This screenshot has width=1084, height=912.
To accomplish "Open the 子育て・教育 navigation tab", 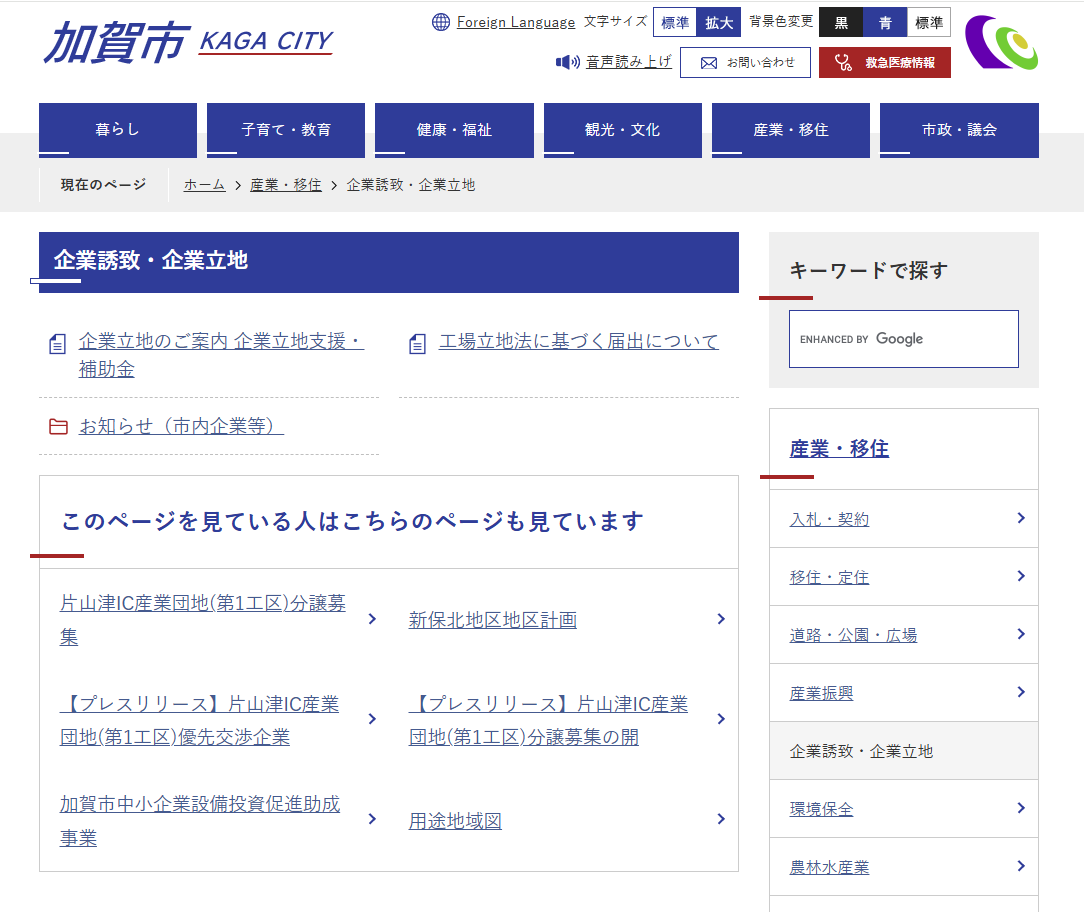I will [x=286, y=130].
